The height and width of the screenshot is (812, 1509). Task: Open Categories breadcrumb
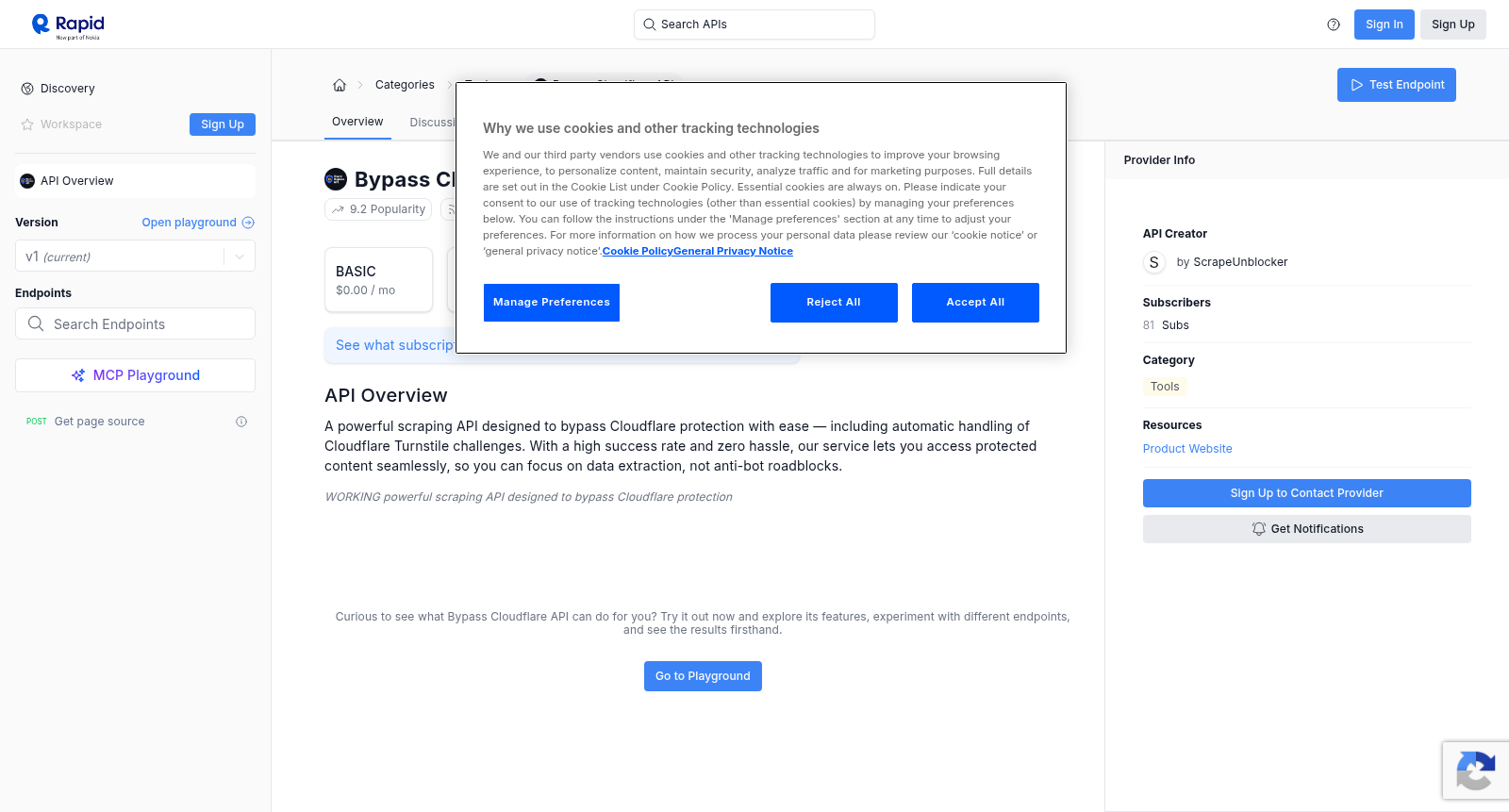point(405,85)
